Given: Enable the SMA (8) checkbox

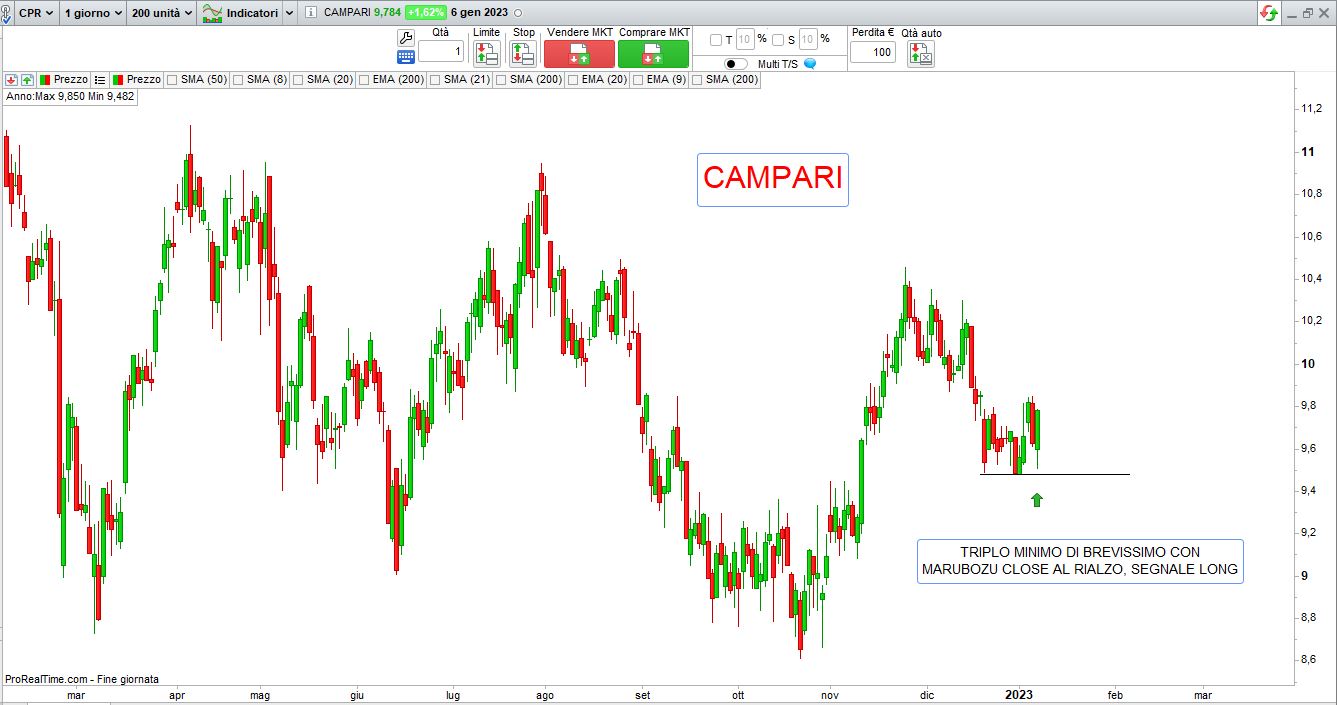Looking at the screenshot, I should (x=238, y=79).
